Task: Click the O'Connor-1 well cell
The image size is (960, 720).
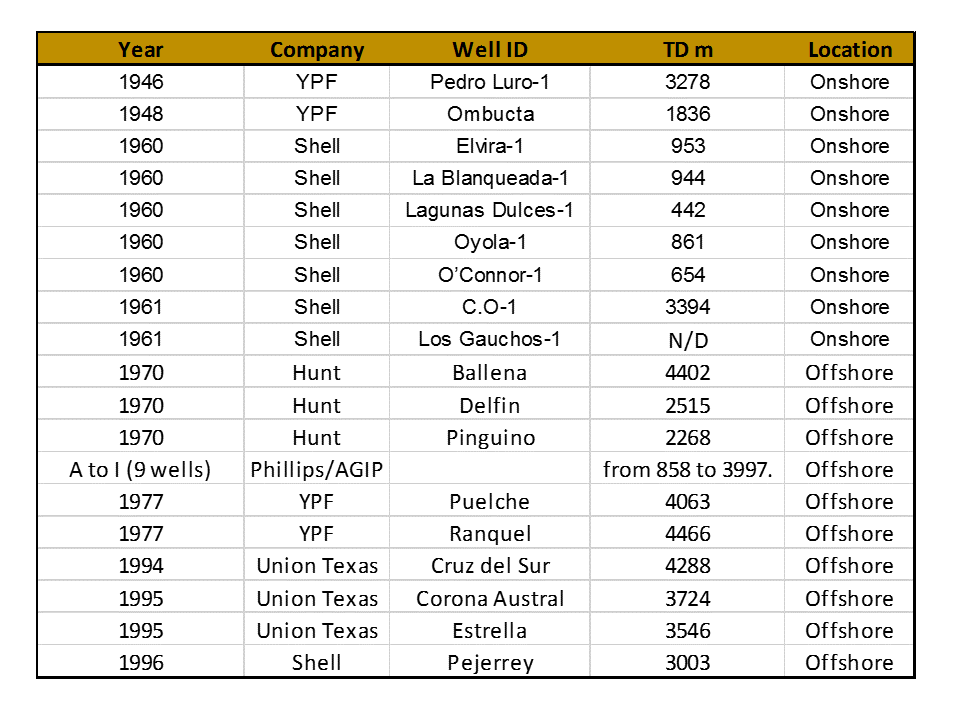Action: click(x=490, y=275)
